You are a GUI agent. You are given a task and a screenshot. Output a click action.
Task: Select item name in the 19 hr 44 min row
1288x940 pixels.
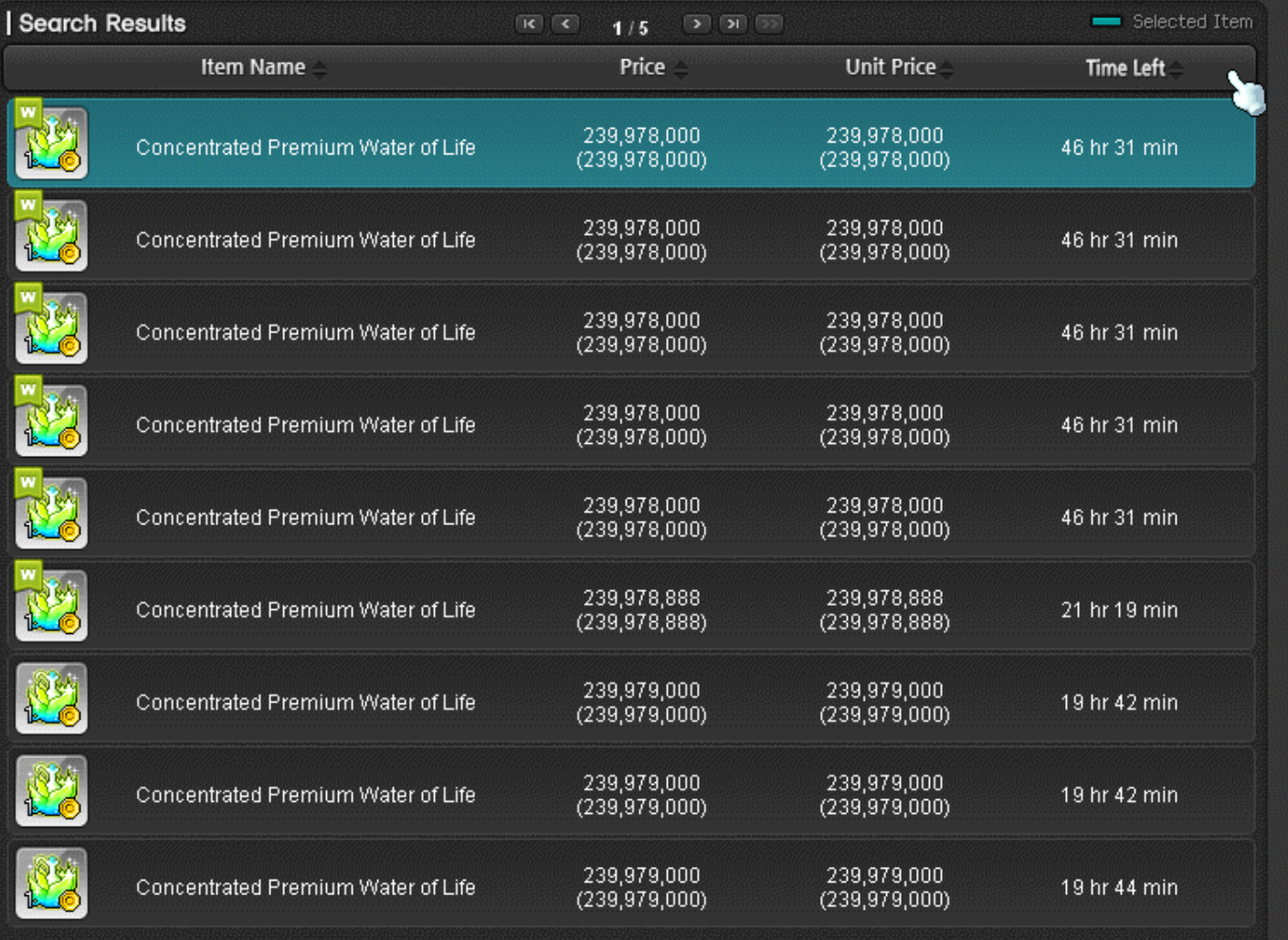pyautogui.click(x=305, y=887)
